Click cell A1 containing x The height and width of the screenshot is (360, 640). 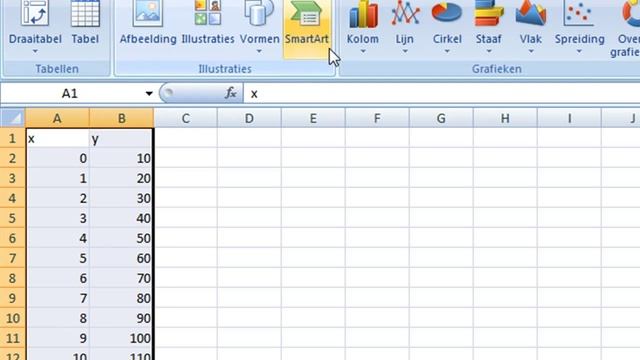pyautogui.click(x=58, y=138)
